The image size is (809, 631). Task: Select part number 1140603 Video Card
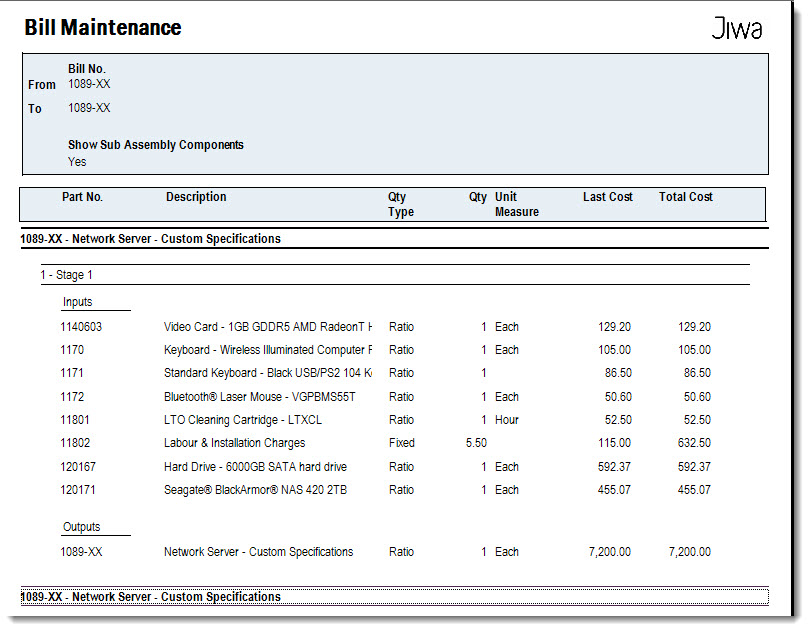coord(81,327)
